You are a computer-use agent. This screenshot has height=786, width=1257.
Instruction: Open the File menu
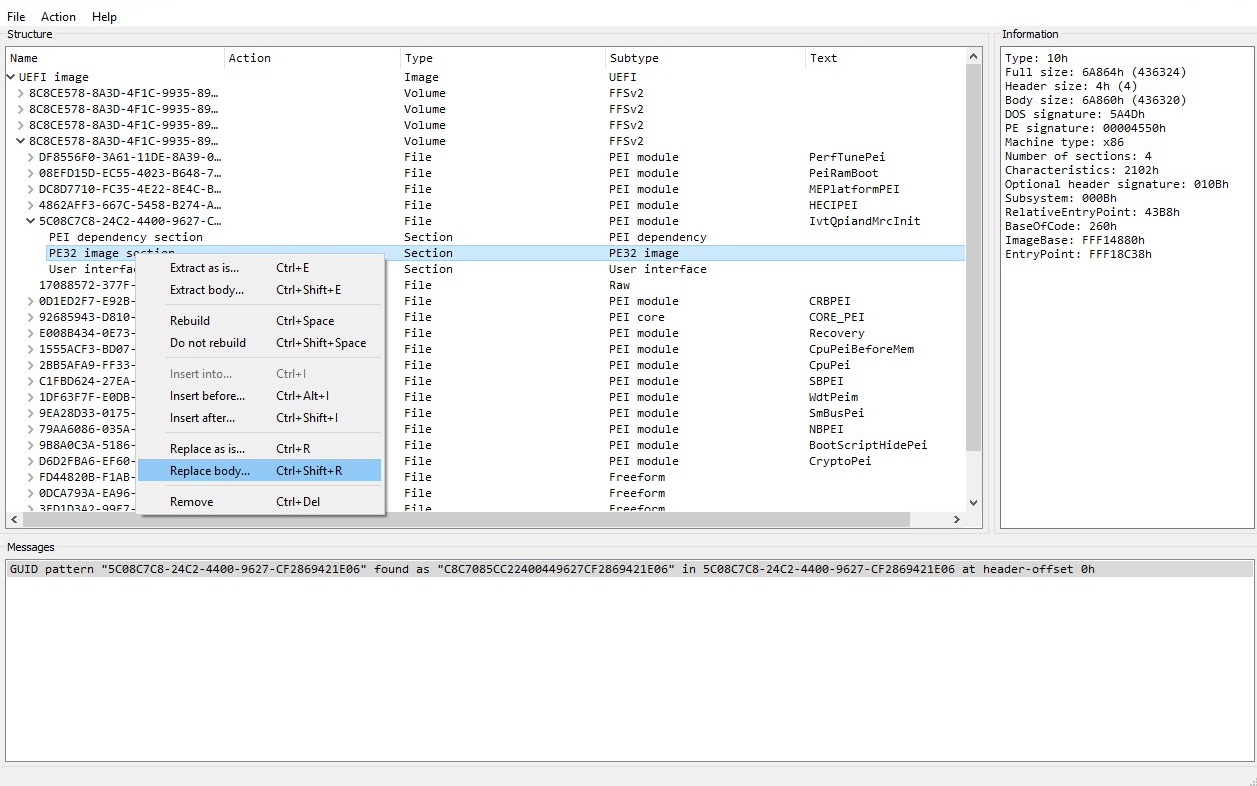click(x=16, y=17)
